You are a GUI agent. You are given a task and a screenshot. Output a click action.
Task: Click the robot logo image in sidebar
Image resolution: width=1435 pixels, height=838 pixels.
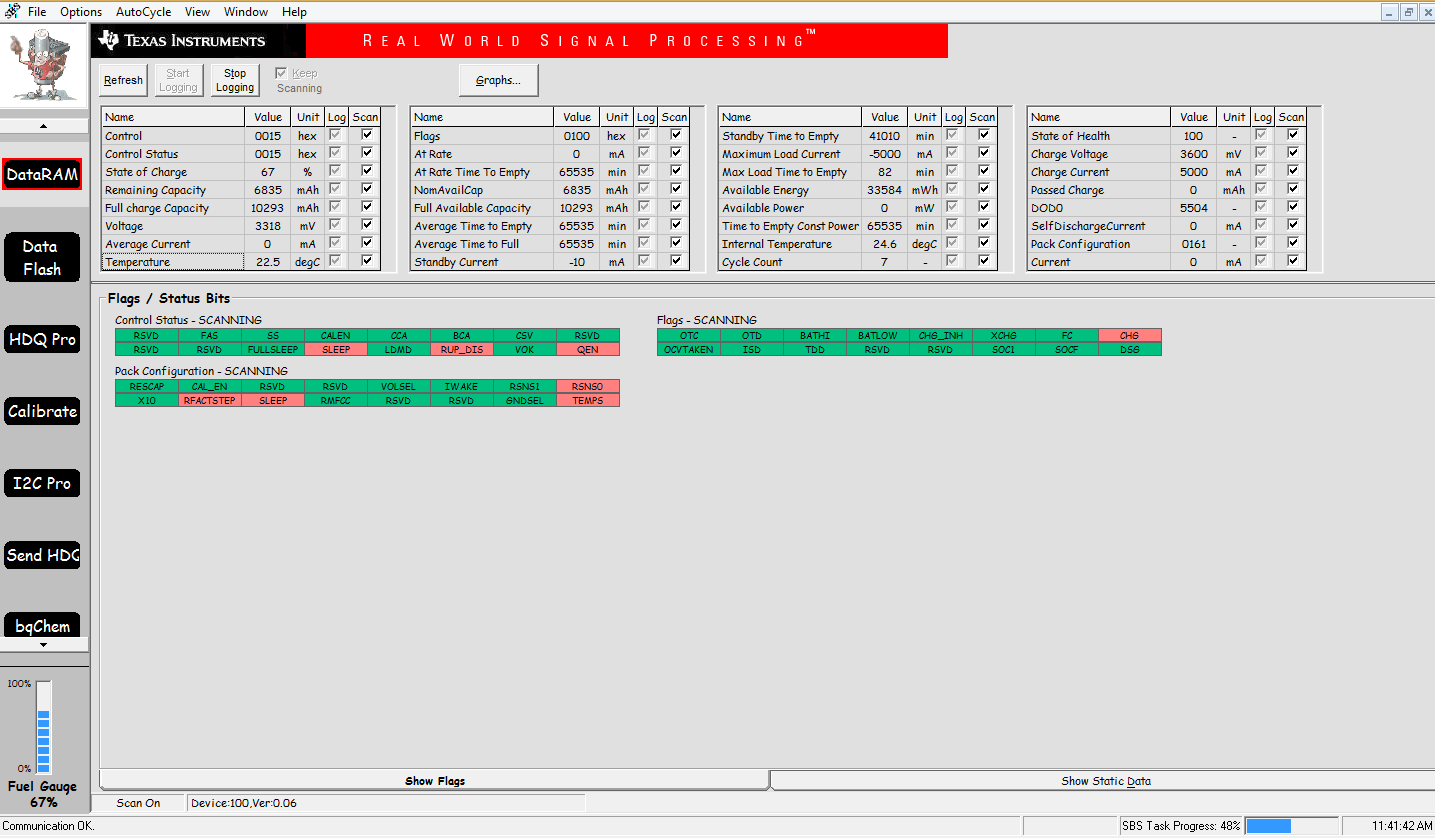(42, 66)
